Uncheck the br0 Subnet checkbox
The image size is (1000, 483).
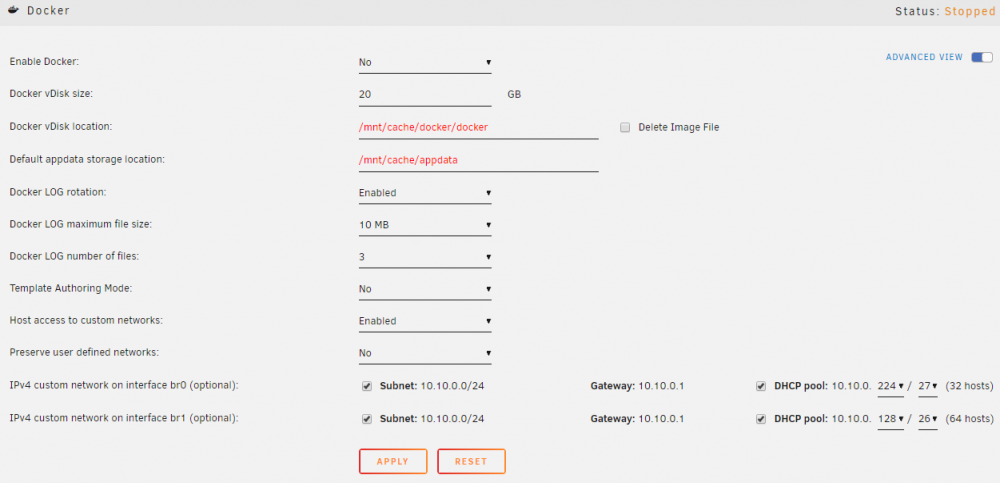click(367, 386)
